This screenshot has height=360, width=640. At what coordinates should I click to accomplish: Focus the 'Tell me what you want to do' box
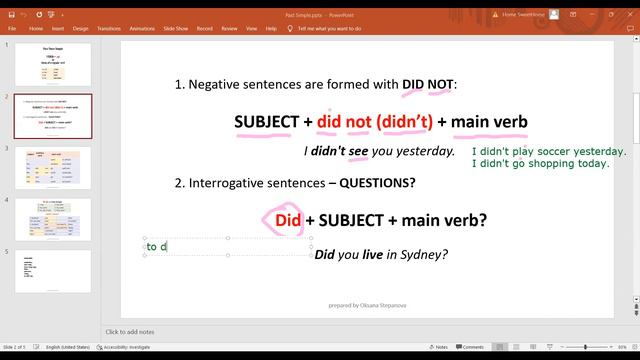coord(329,29)
